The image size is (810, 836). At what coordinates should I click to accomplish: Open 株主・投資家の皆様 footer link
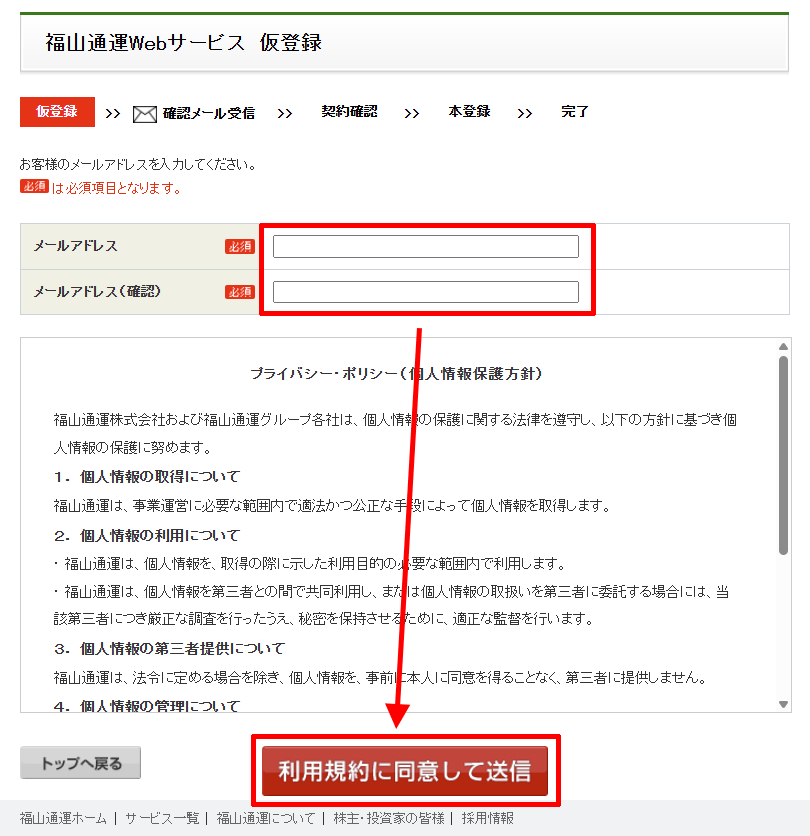pyautogui.click(x=389, y=818)
